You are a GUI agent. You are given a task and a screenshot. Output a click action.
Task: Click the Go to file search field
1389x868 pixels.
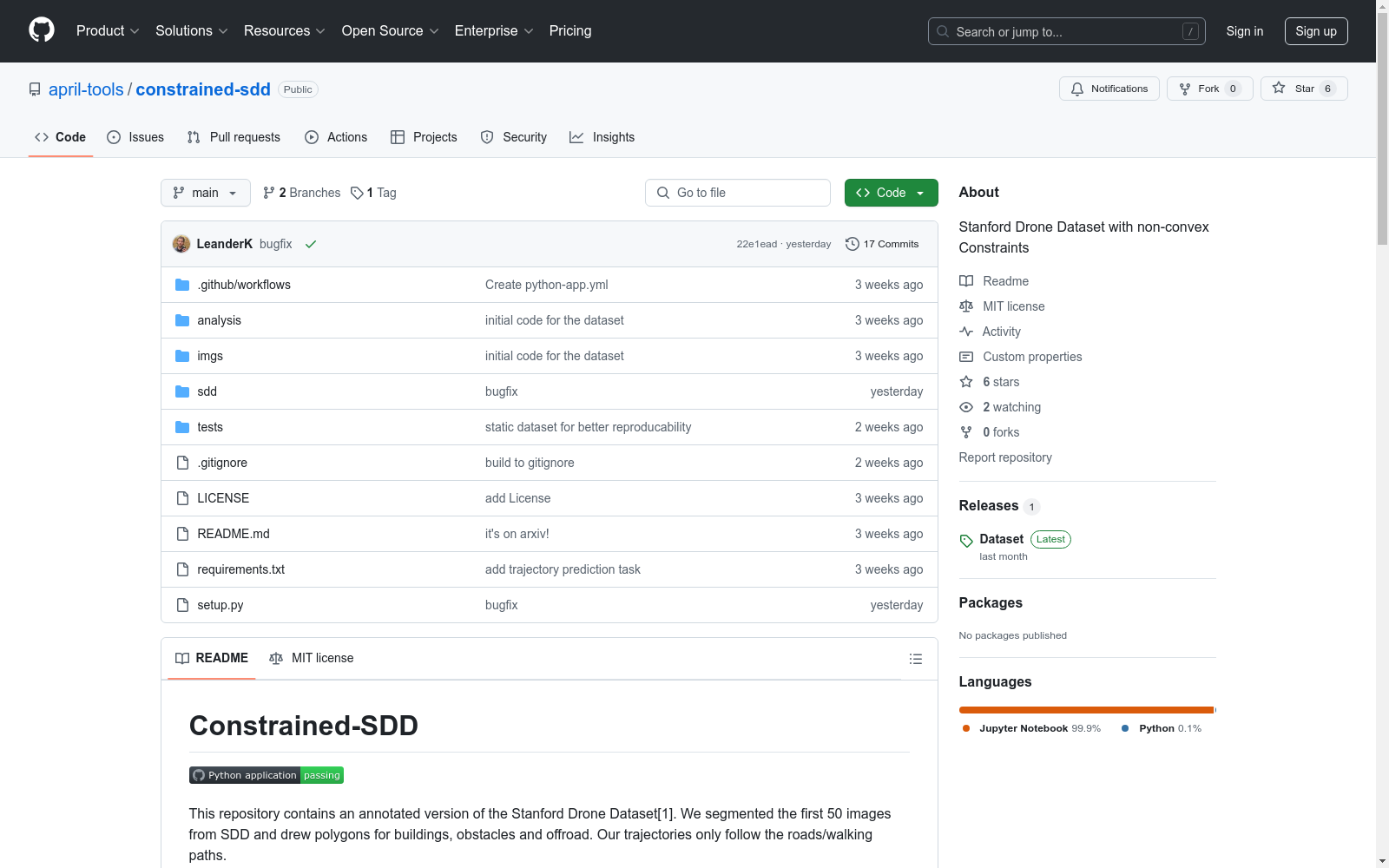pyautogui.click(x=738, y=193)
